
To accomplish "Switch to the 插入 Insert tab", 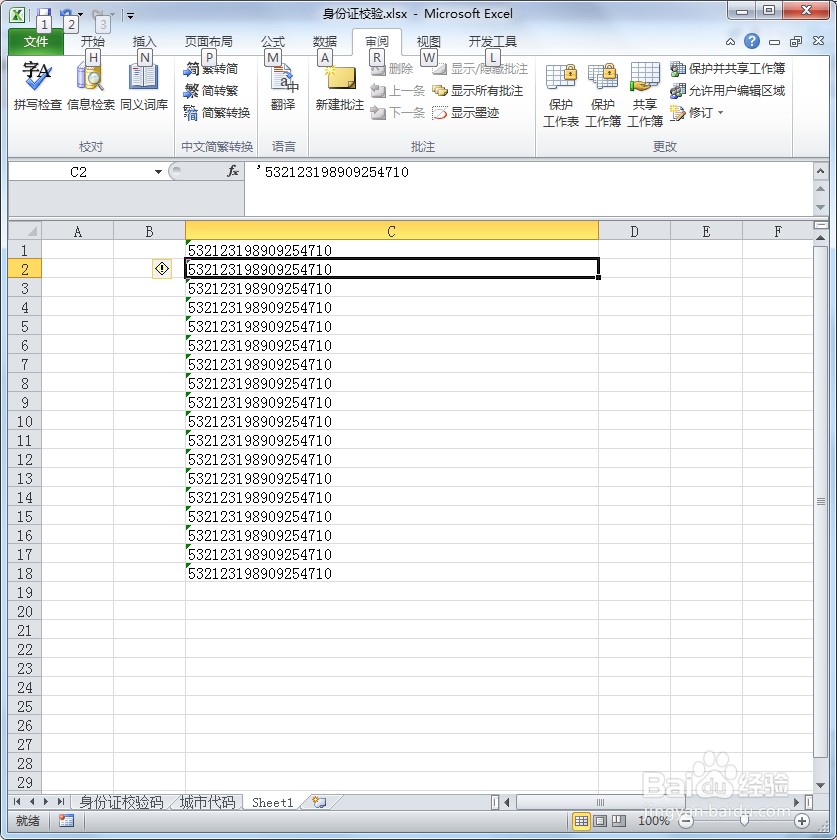I will pos(144,41).
